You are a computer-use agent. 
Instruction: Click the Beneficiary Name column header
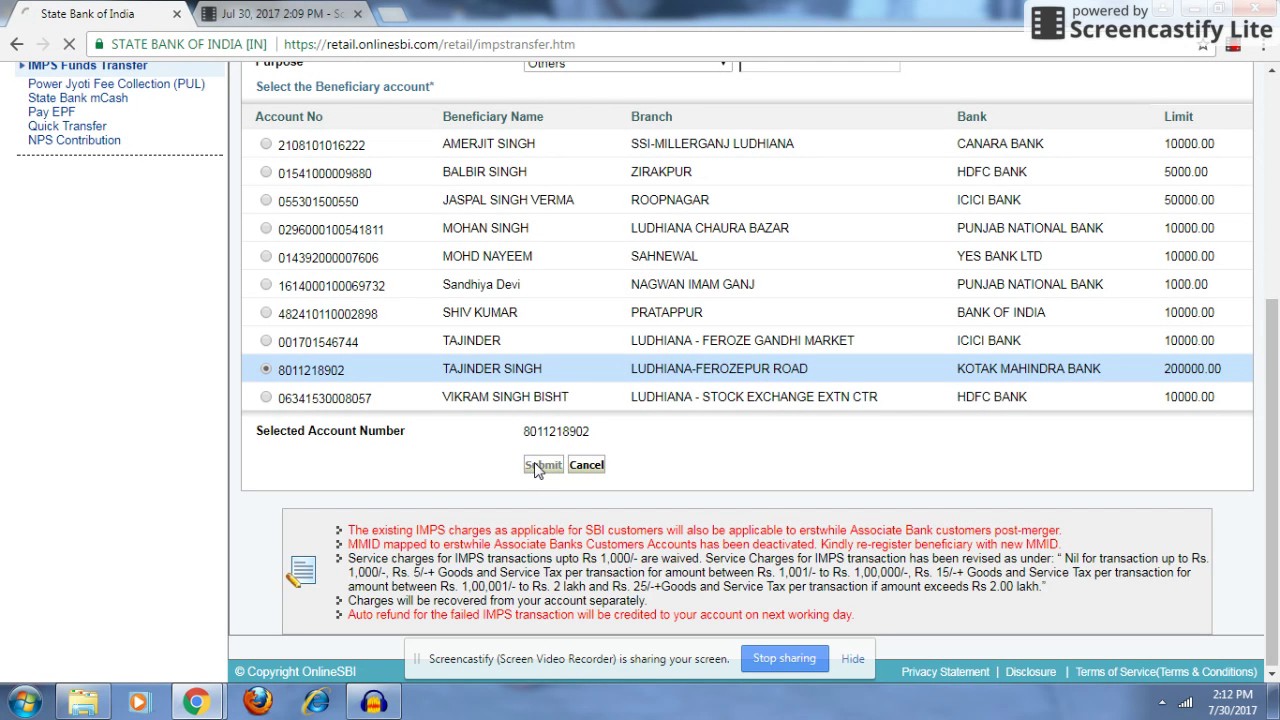click(493, 117)
